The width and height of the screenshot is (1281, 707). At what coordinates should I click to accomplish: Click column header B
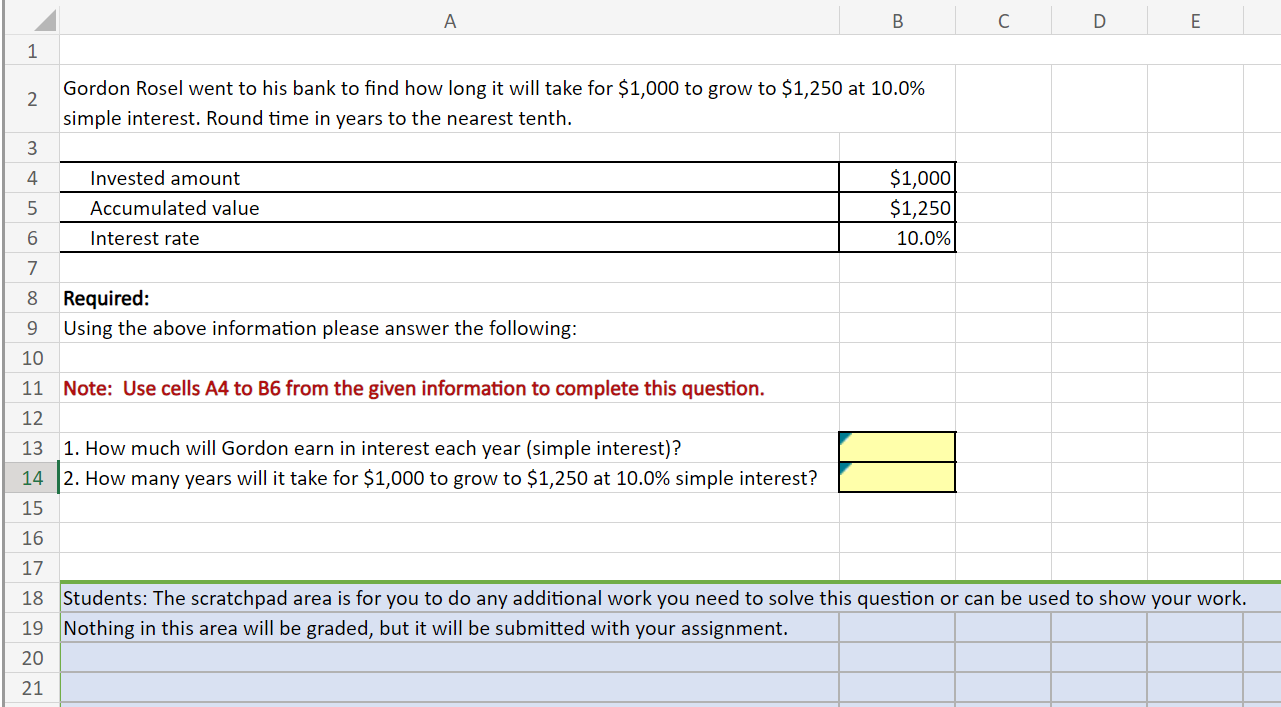tap(896, 20)
